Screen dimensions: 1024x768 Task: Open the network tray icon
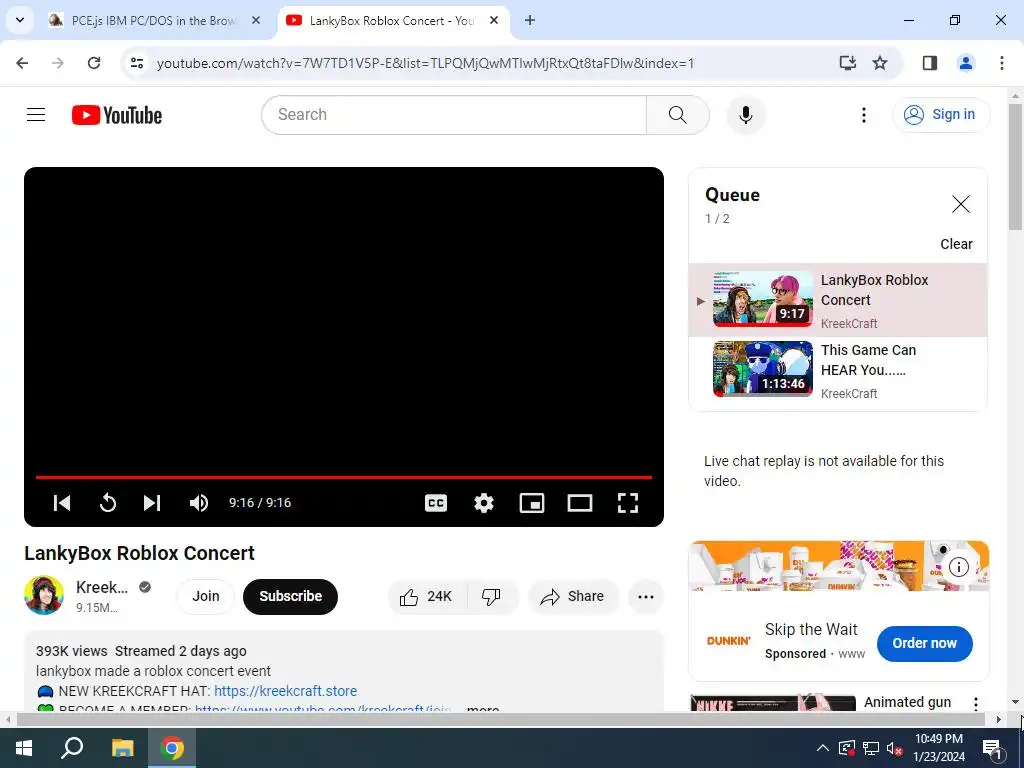click(x=871, y=748)
